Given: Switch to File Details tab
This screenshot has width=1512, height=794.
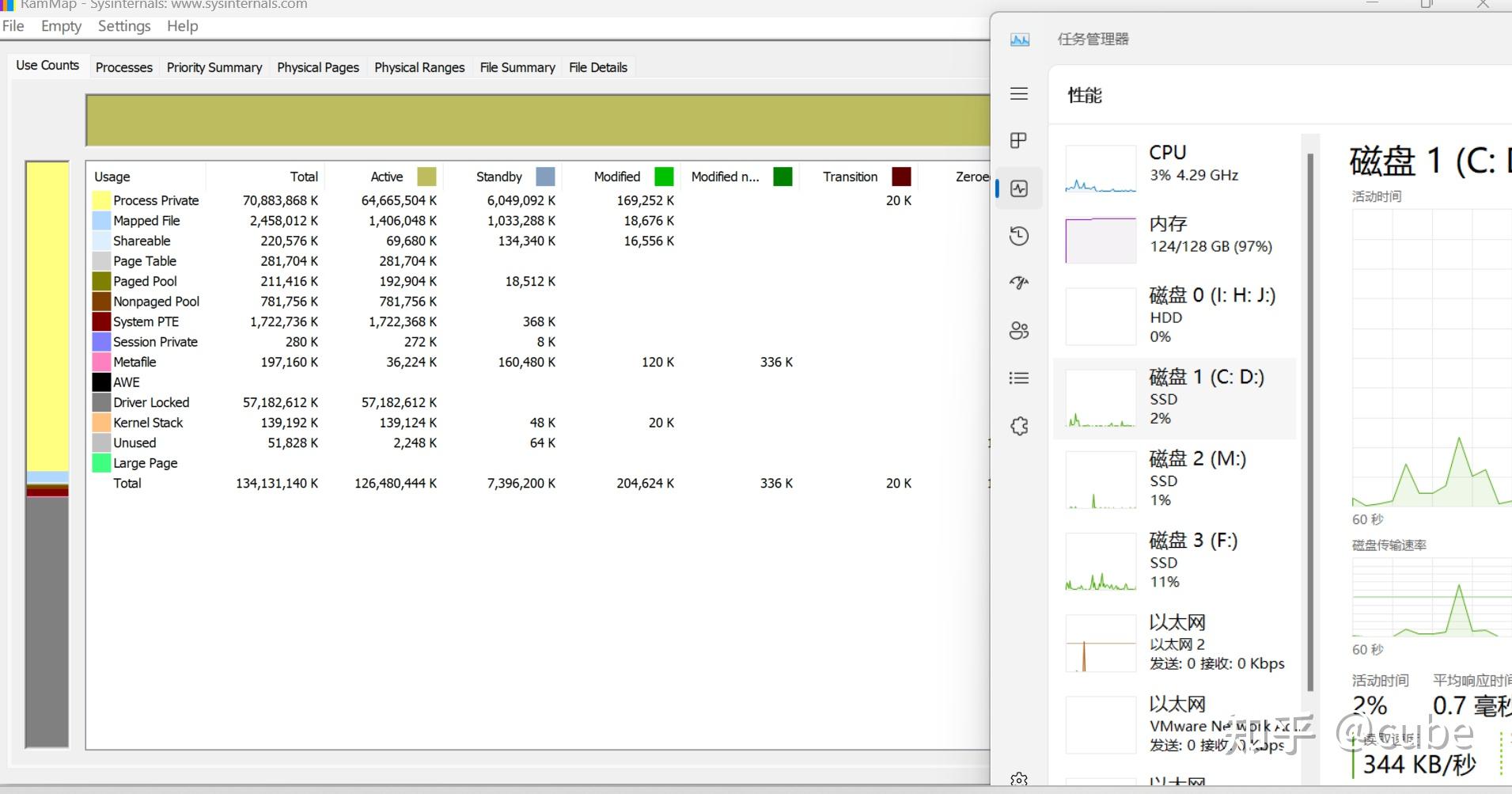Looking at the screenshot, I should (x=598, y=68).
